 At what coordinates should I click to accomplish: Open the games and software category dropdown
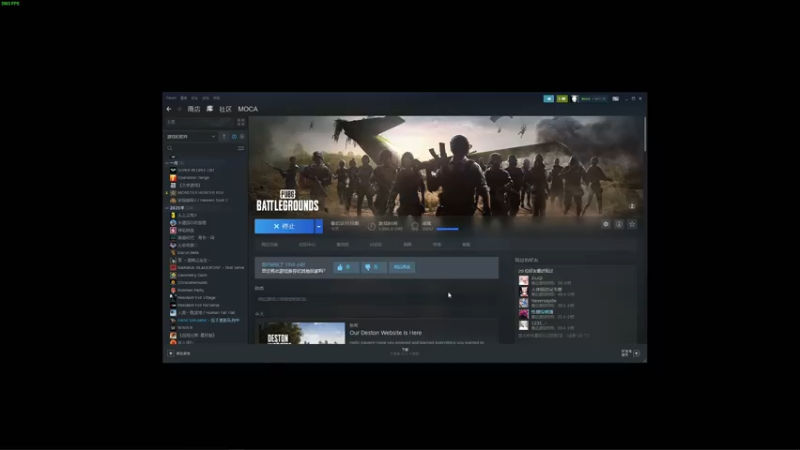pos(191,137)
